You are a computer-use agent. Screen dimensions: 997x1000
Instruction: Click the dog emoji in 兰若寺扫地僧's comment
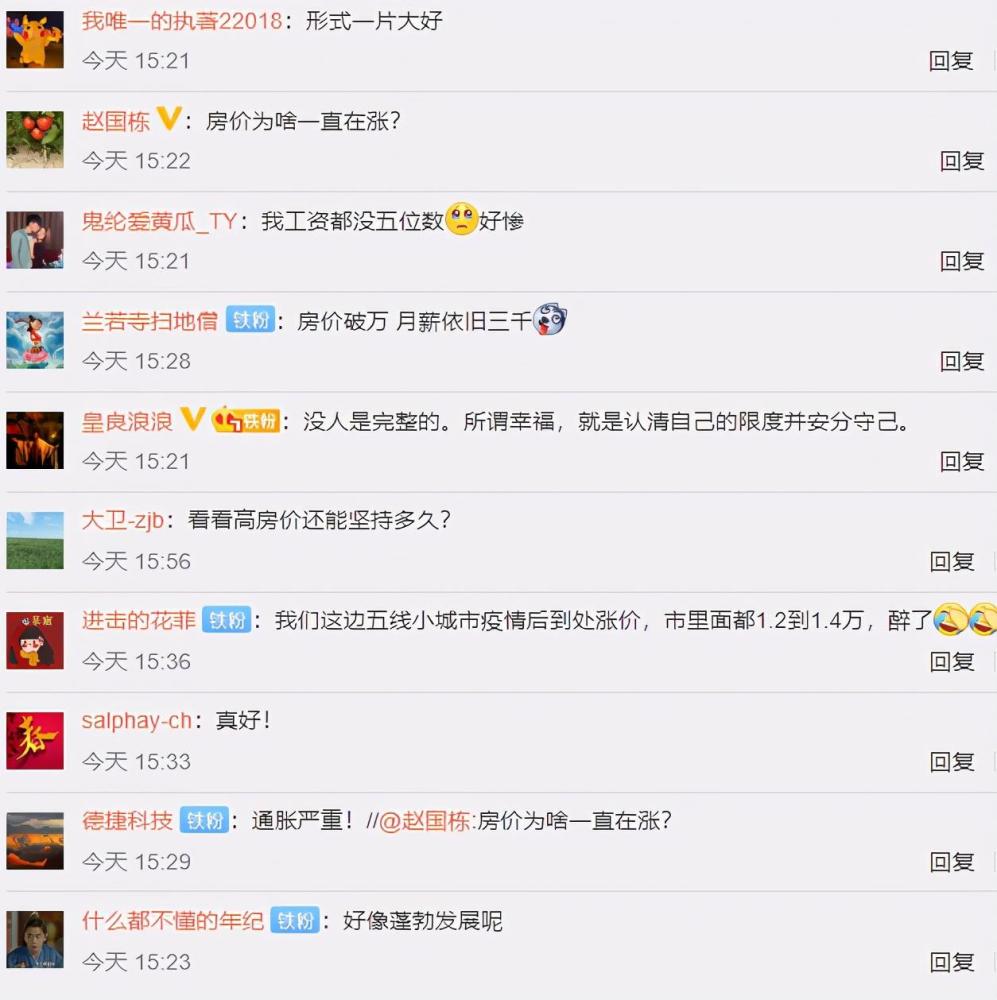tap(549, 319)
